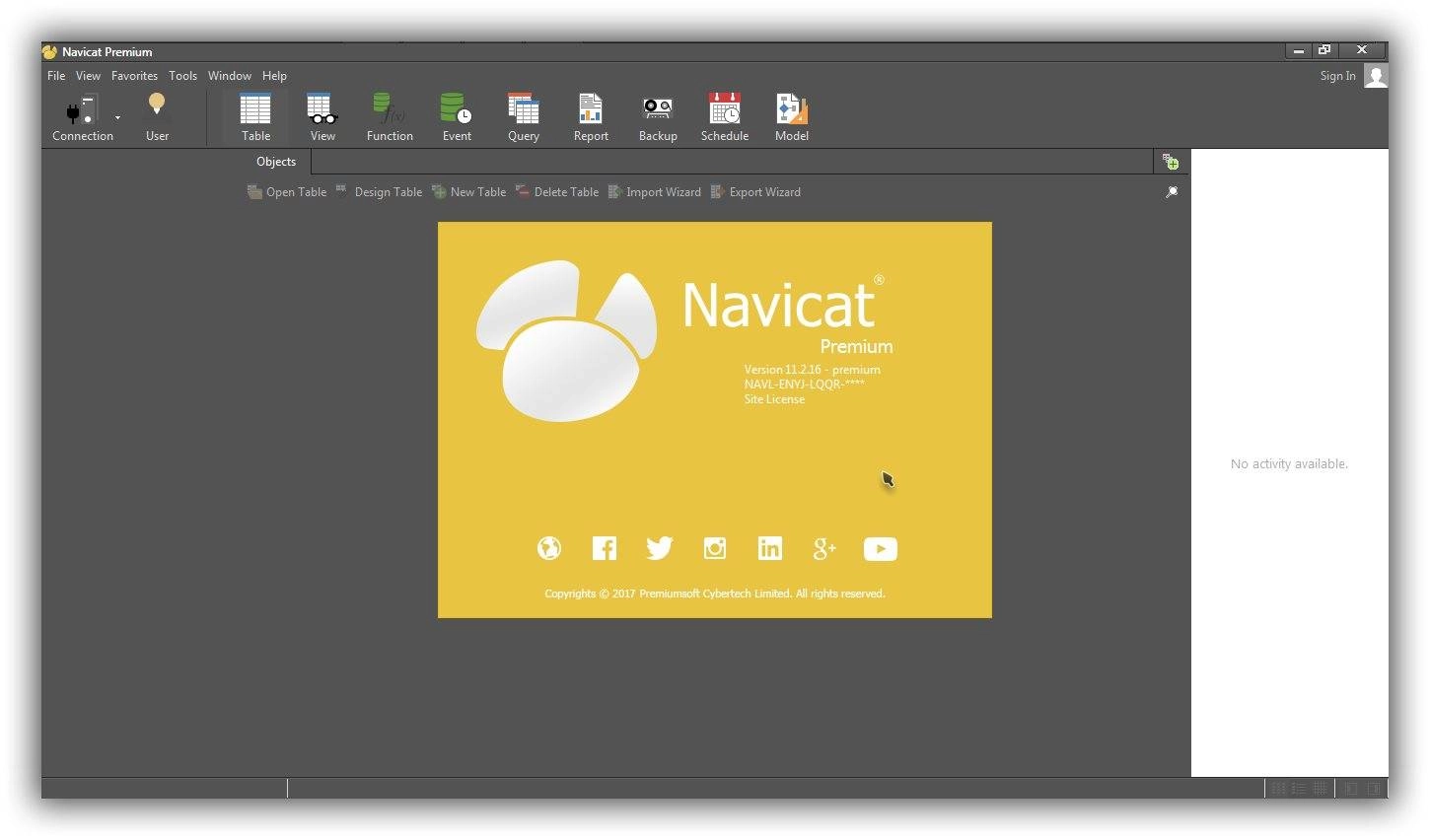Open the Report toolbar icon
The image size is (1430, 840).
(591, 108)
